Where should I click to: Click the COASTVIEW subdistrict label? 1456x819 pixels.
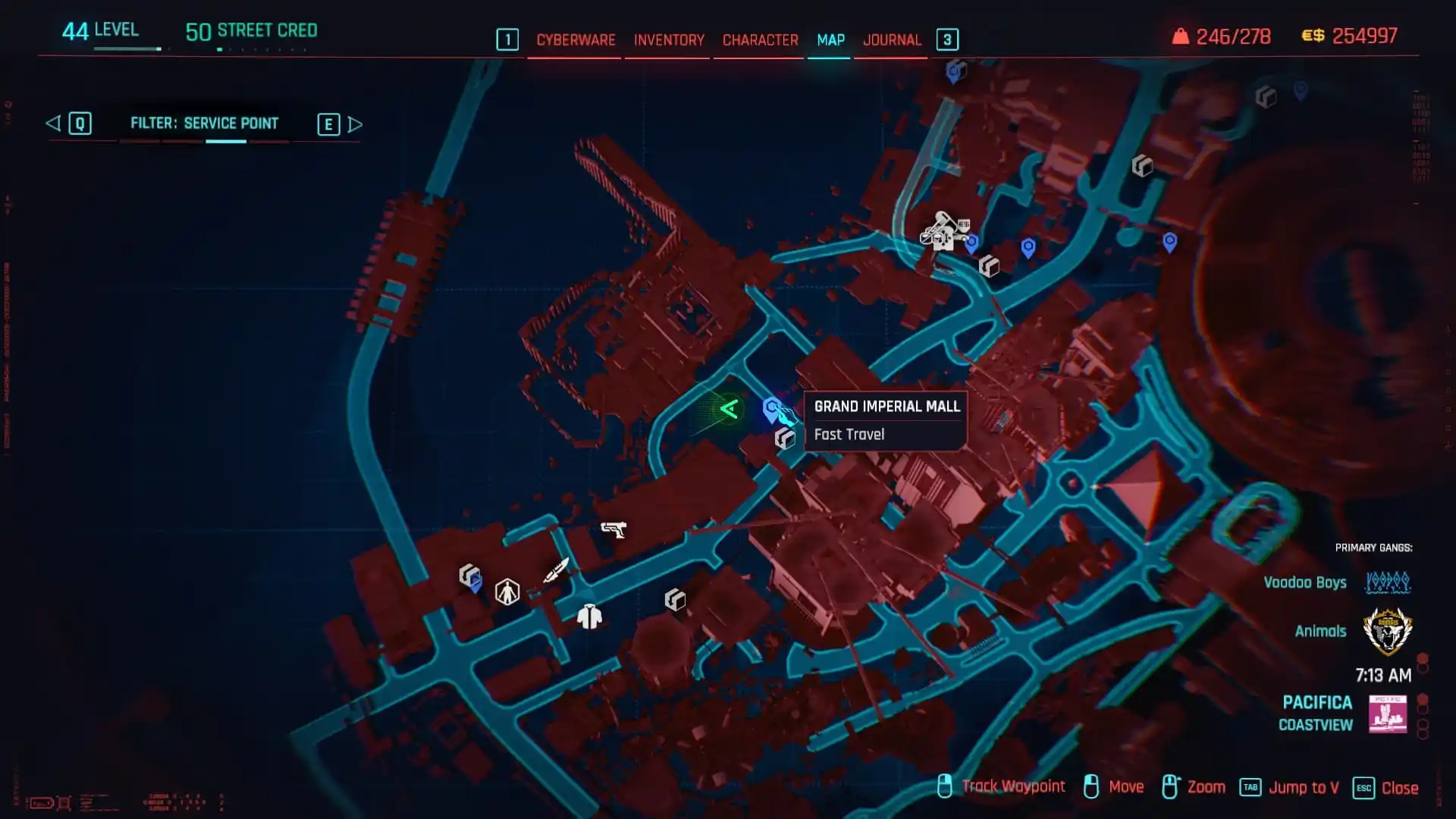pyautogui.click(x=1316, y=725)
